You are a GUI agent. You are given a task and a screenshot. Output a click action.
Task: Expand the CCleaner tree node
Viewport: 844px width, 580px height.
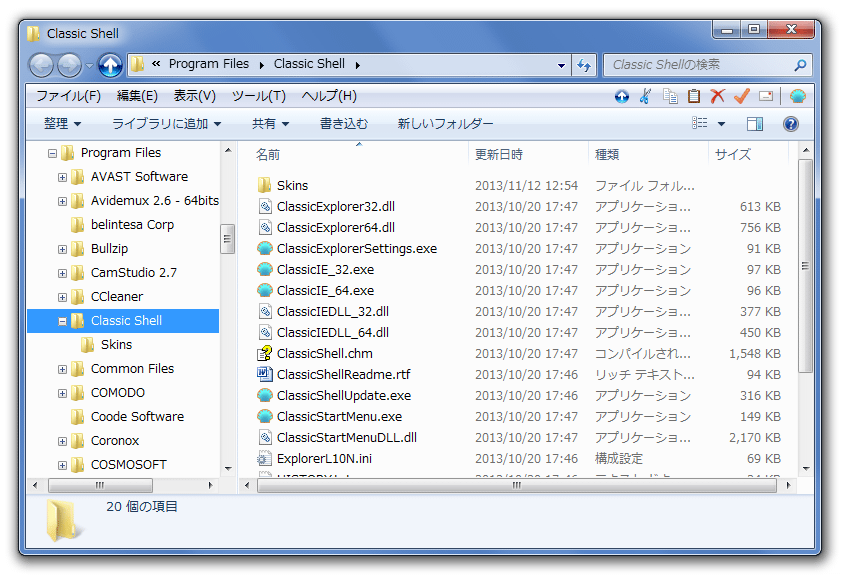click(62, 297)
